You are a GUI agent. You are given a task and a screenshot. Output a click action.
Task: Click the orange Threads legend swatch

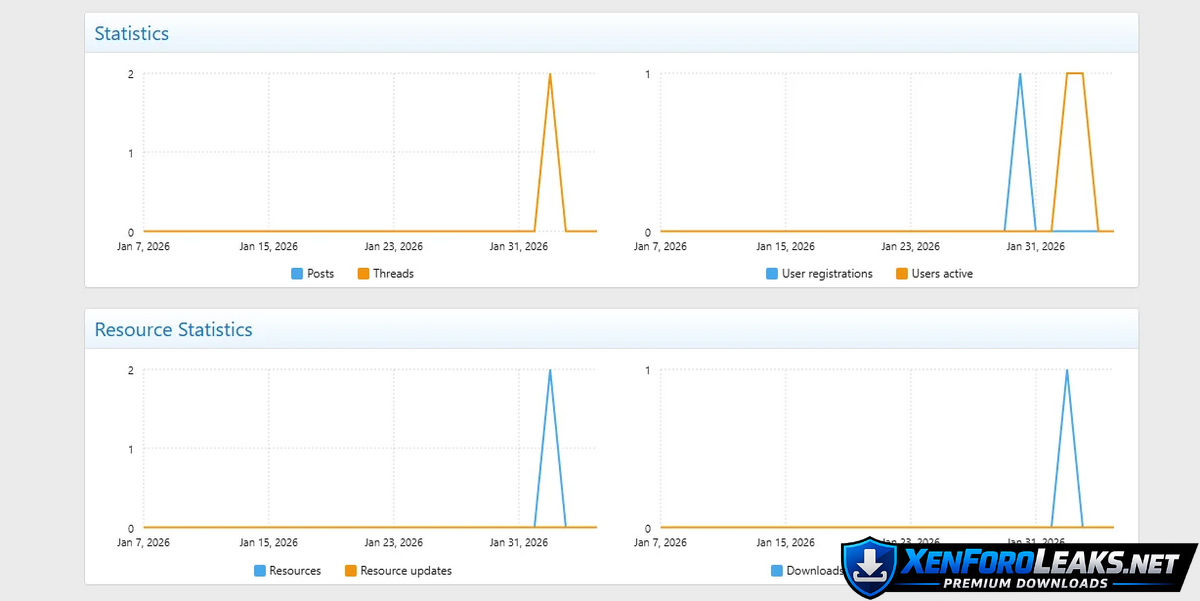pos(363,274)
